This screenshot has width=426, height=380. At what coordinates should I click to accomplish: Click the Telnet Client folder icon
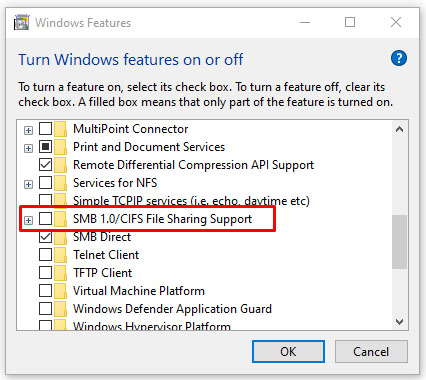(x=60, y=255)
